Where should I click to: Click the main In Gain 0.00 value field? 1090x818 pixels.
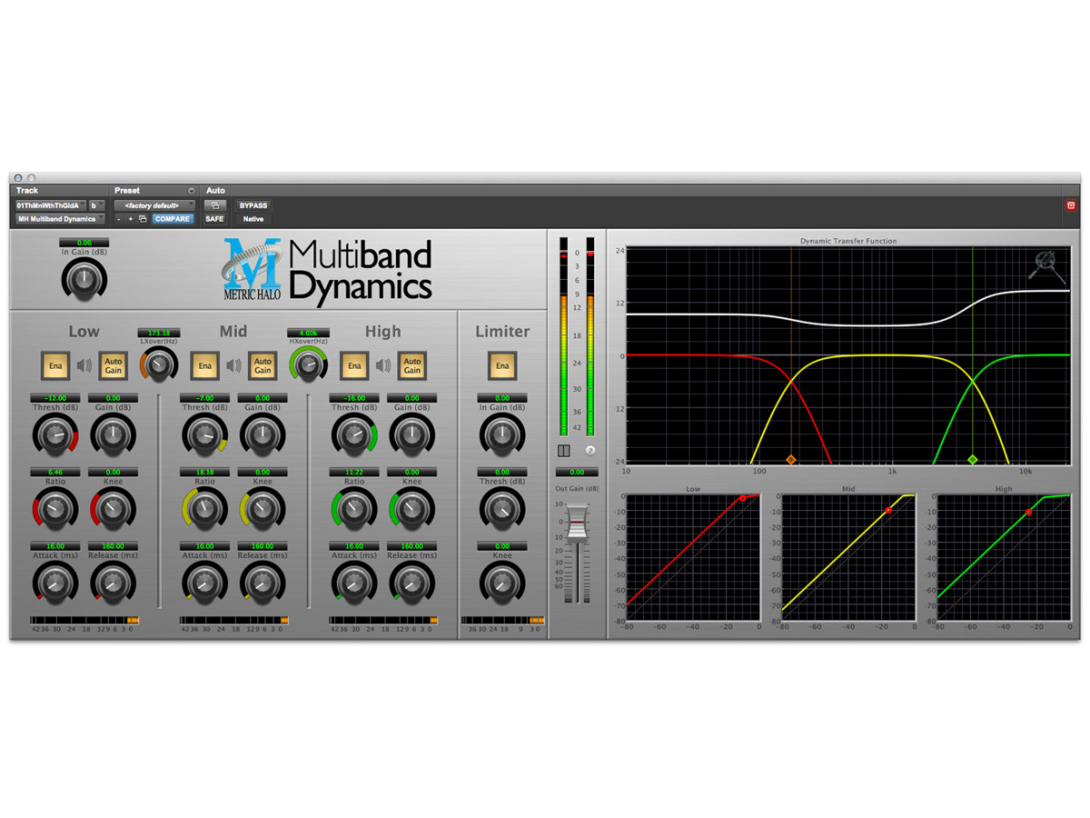[x=84, y=243]
